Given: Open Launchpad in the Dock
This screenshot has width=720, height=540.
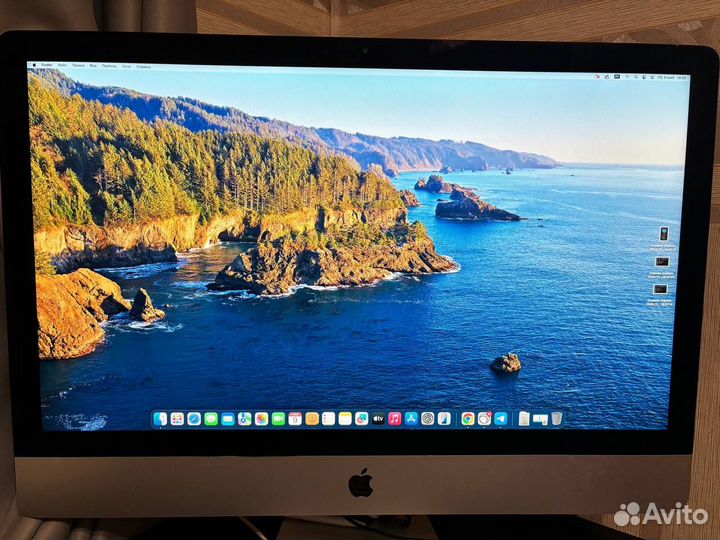Looking at the screenshot, I should click(177, 419).
